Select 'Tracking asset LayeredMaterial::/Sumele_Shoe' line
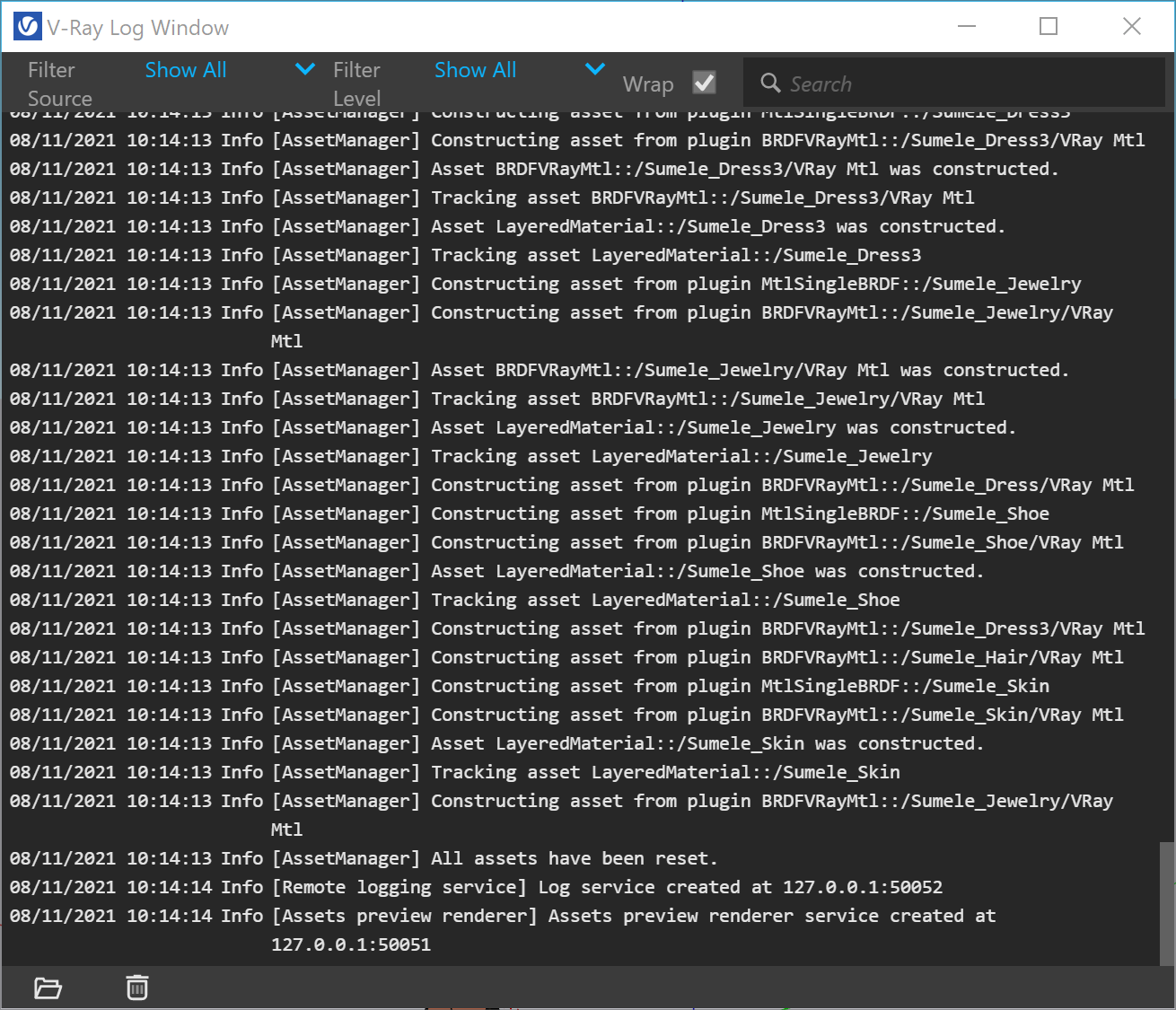 [x=454, y=600]
